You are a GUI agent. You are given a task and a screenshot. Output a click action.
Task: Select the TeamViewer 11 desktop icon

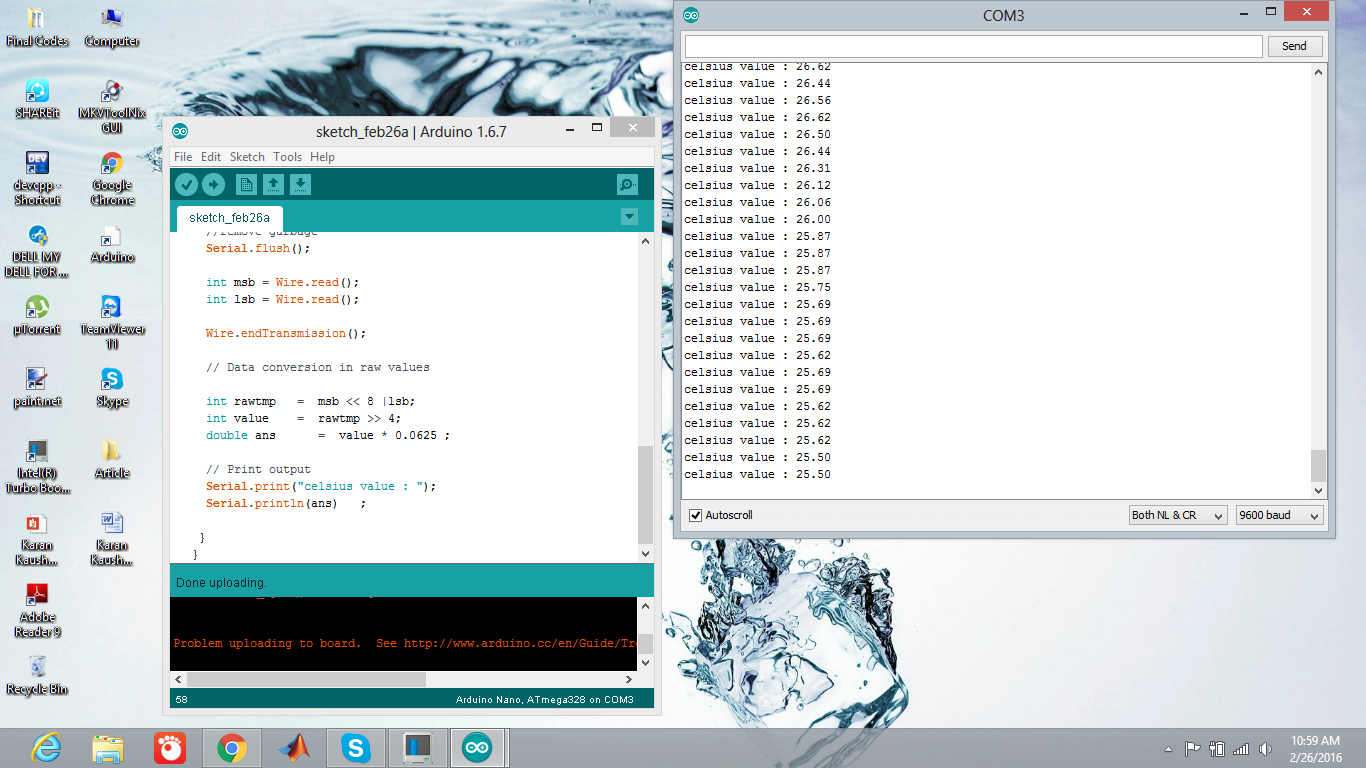(x=112, y=323)
